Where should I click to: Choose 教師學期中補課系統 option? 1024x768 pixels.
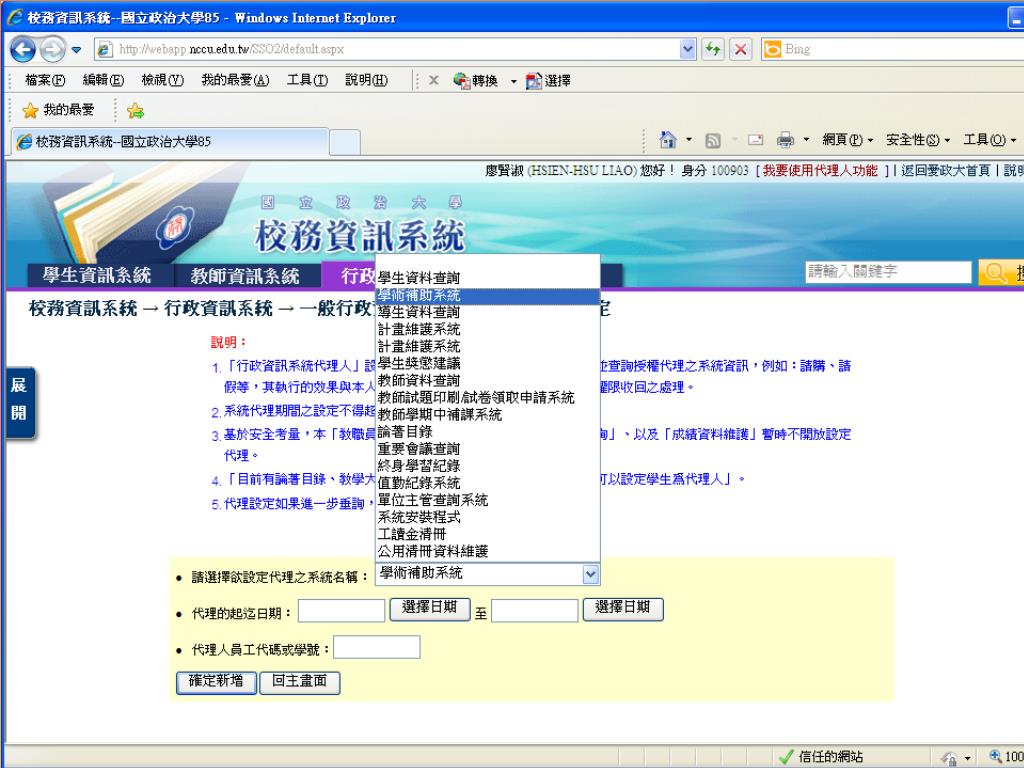(487, 414)
